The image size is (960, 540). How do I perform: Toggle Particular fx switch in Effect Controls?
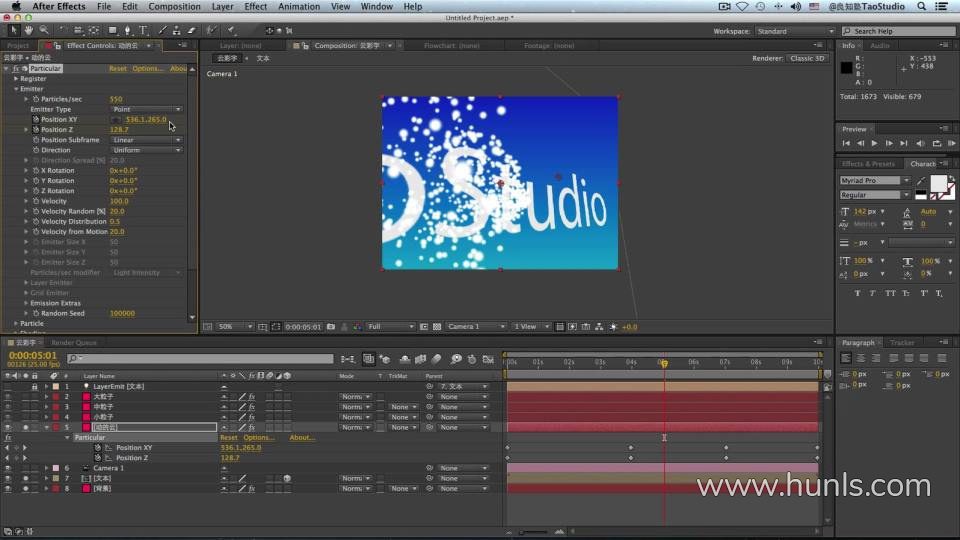(16, 69)
